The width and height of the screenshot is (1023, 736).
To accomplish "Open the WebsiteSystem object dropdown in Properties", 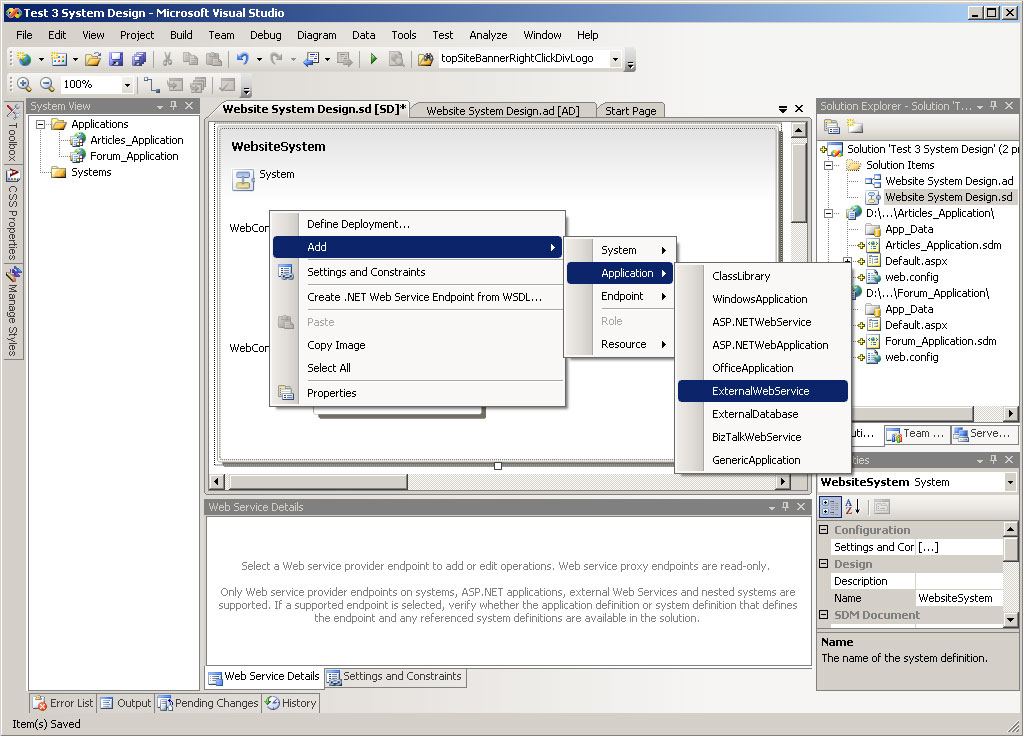I will [1010, 482].
